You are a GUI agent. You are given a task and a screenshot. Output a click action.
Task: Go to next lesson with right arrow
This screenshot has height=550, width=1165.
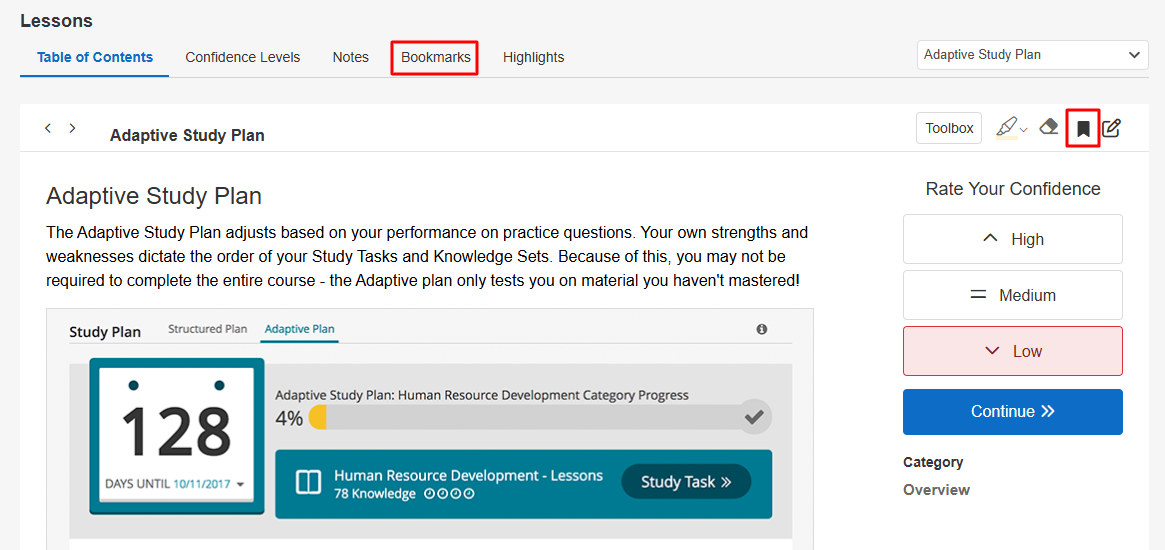tap(73, 128)
